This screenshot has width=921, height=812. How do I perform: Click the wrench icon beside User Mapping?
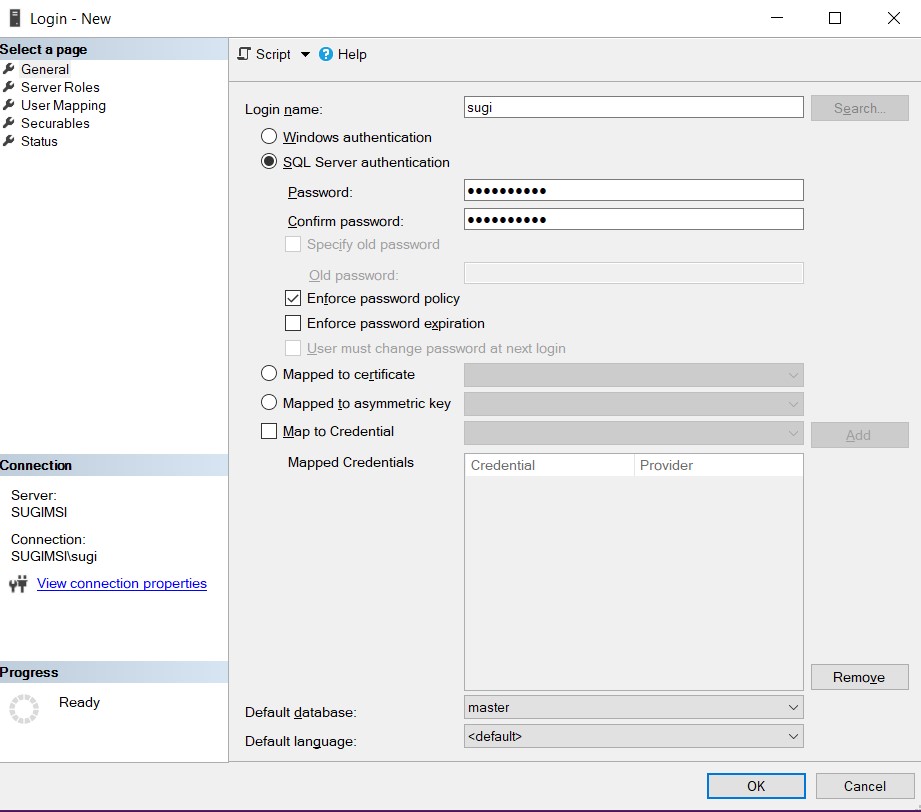(x=9, y=105)
